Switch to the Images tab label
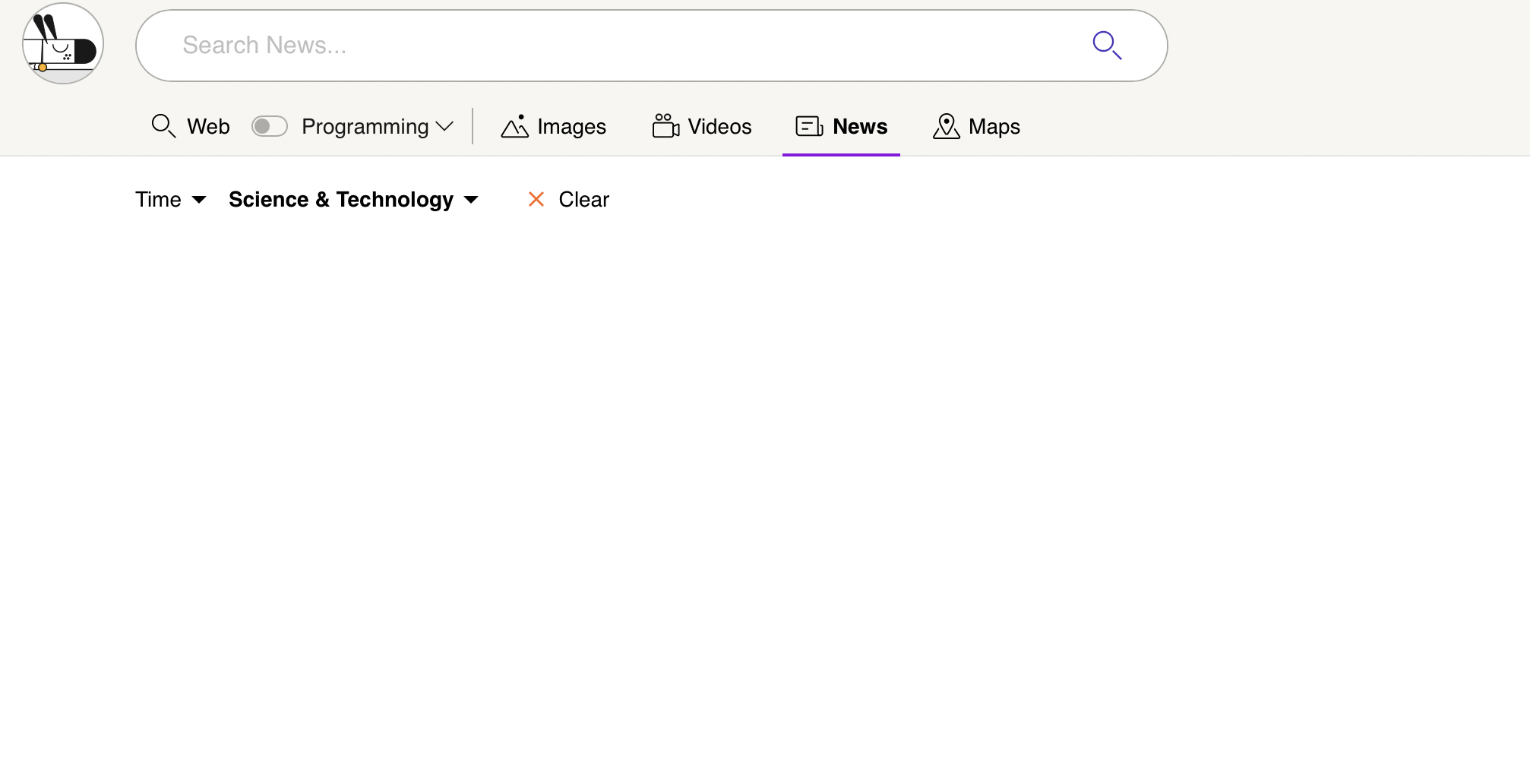 pos(571,126)
